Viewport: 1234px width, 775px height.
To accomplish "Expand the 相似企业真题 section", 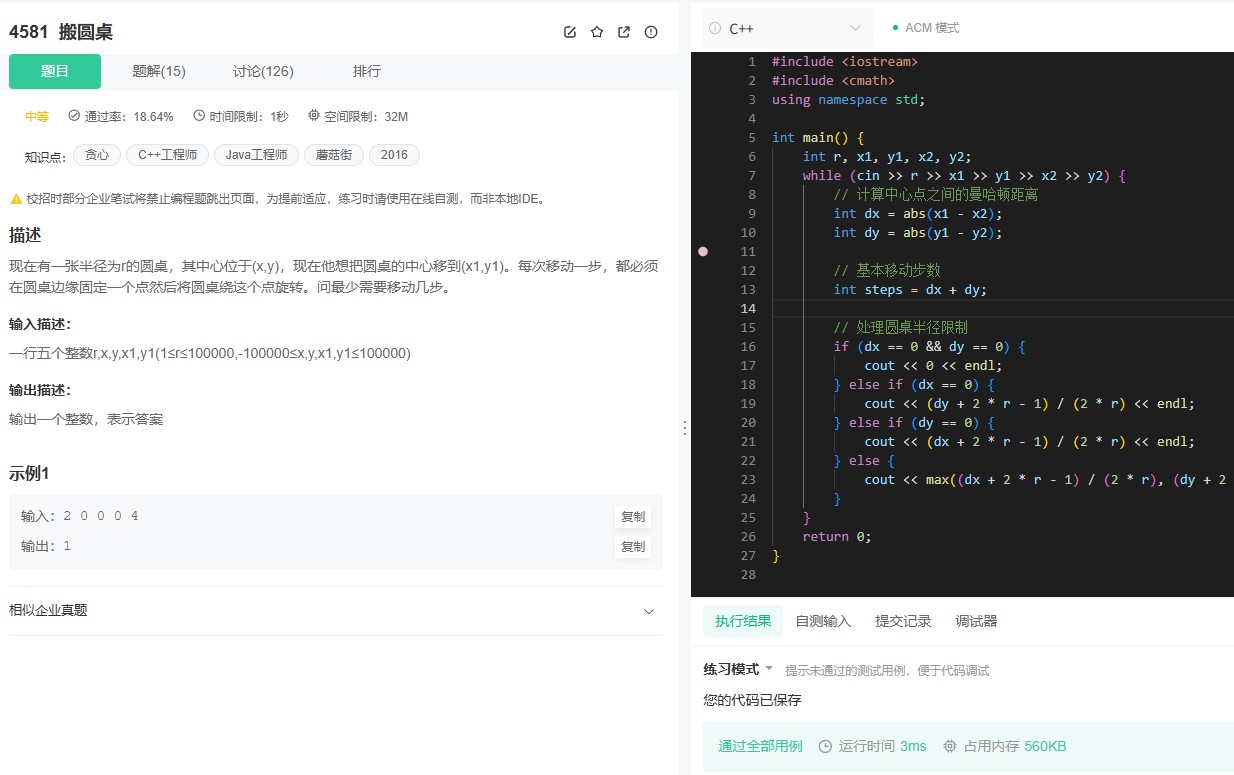I will click(x=649, y=611).
